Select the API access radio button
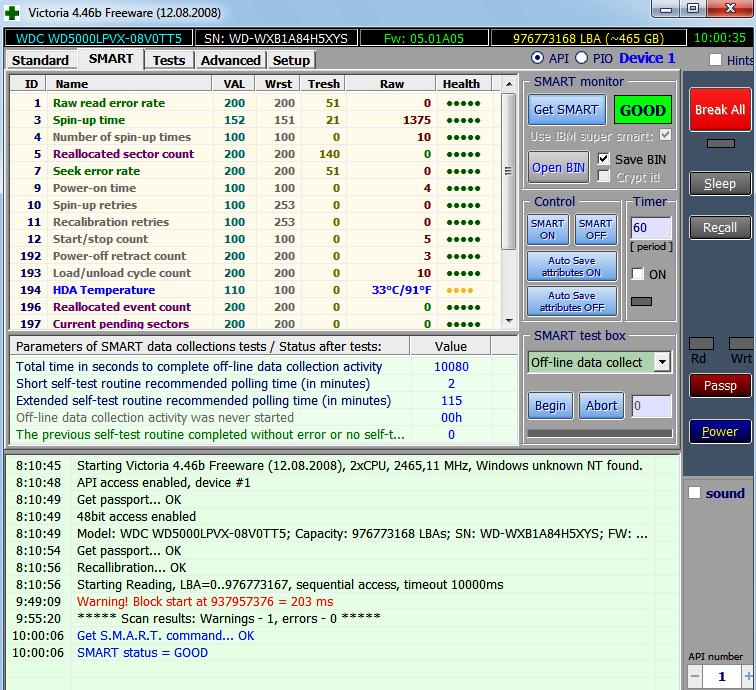The width and height of the screenshot is (756, 690). (537, 58)
